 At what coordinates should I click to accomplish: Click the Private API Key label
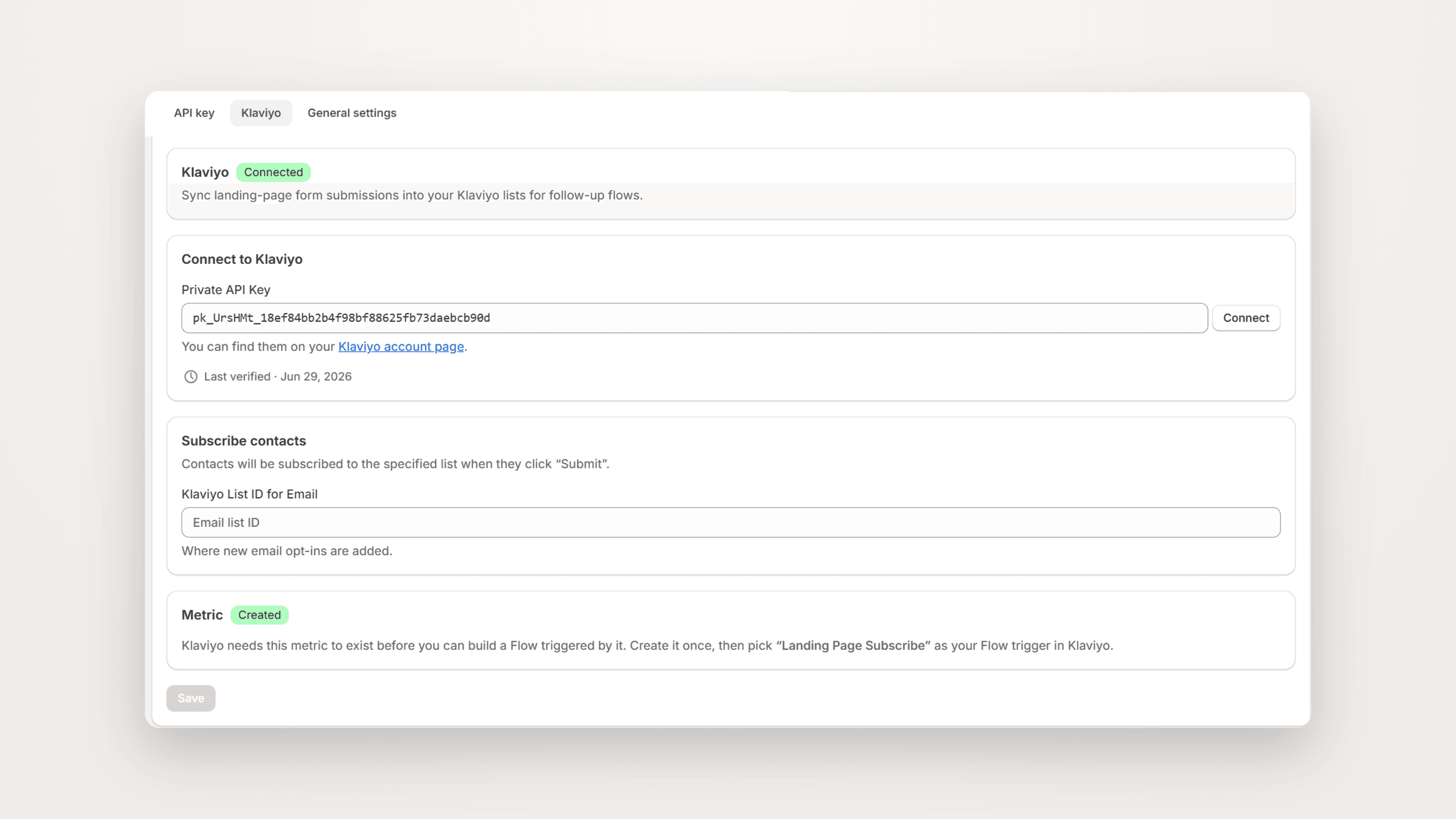coord(226,290)
